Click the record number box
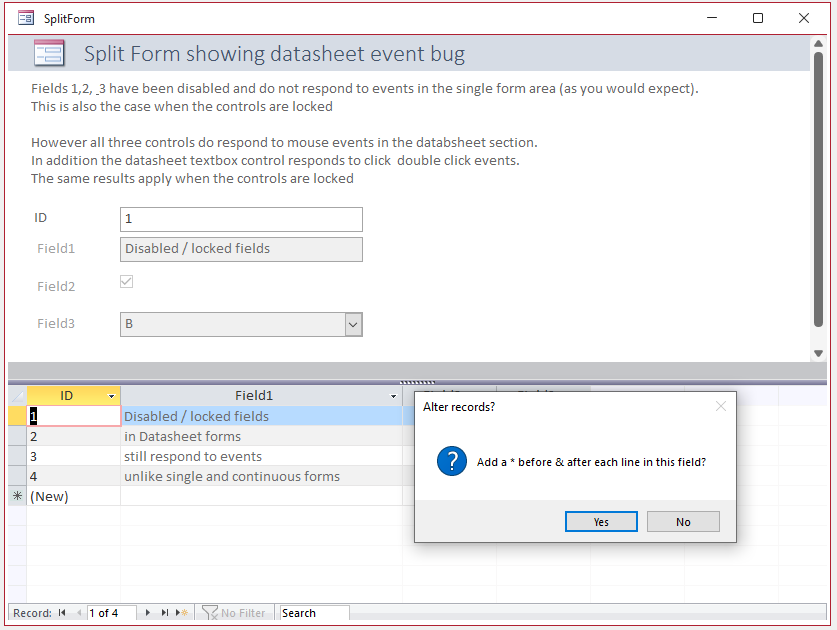The height and width of the screenshot is (630, 837). [x=112, y=613]
